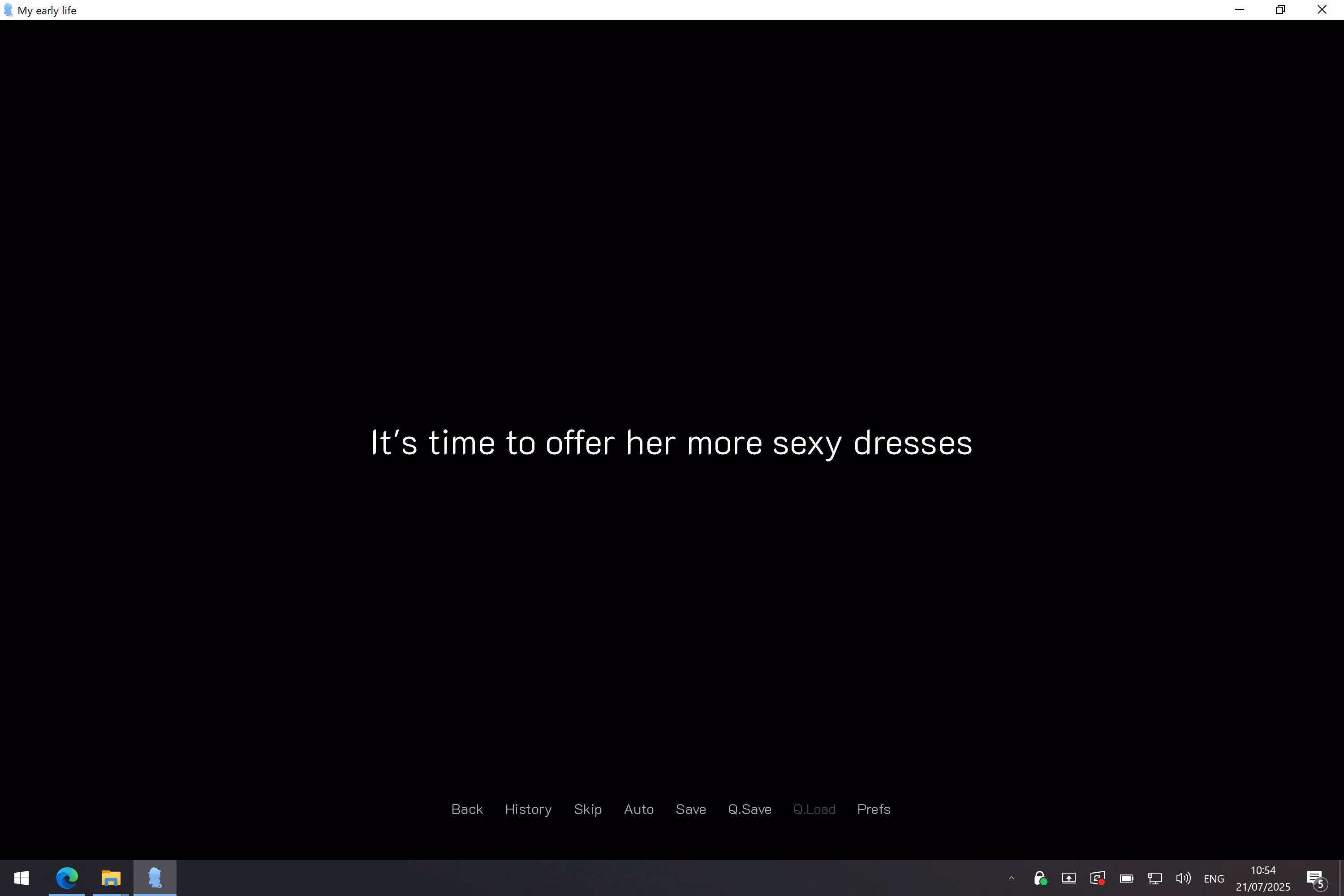Open the network status icon
This screenshot has width=1344, height=896.
coord(1154,878)
